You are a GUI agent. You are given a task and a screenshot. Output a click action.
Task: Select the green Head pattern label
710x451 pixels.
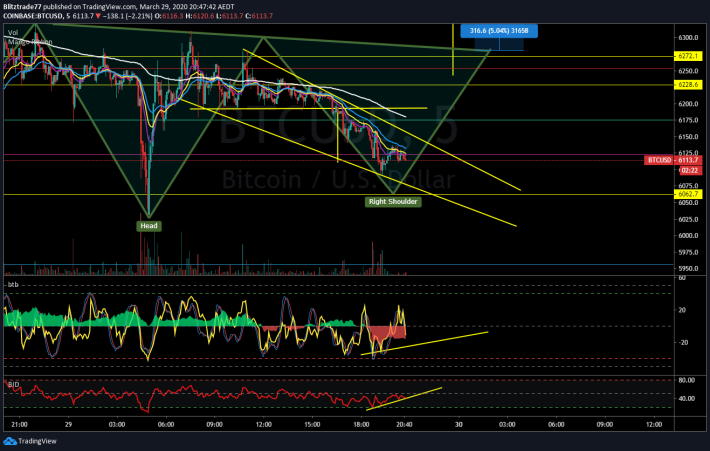pyautogui.click(x=149, y=226)
